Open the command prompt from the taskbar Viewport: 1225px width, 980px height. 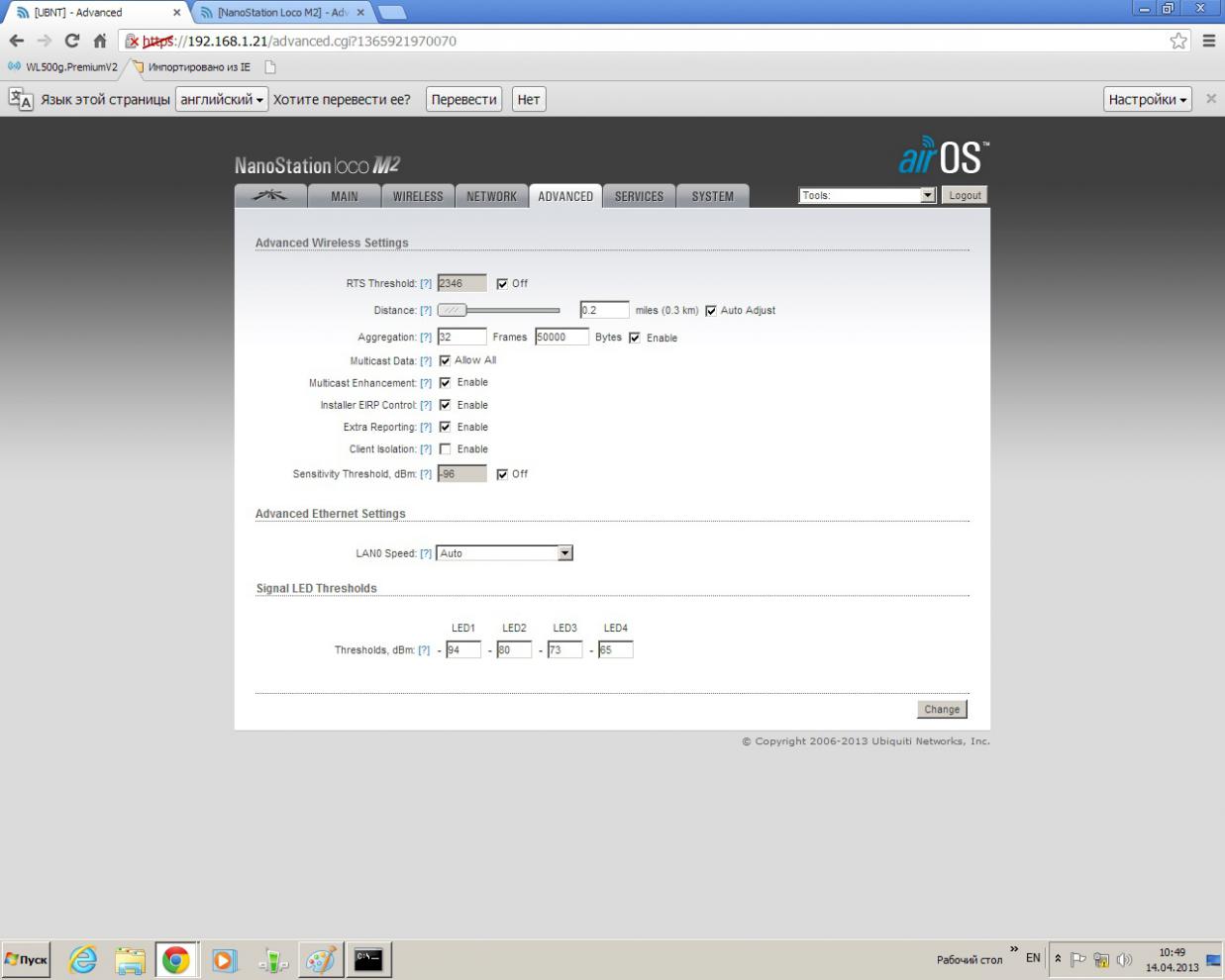(x=368, y=959)
